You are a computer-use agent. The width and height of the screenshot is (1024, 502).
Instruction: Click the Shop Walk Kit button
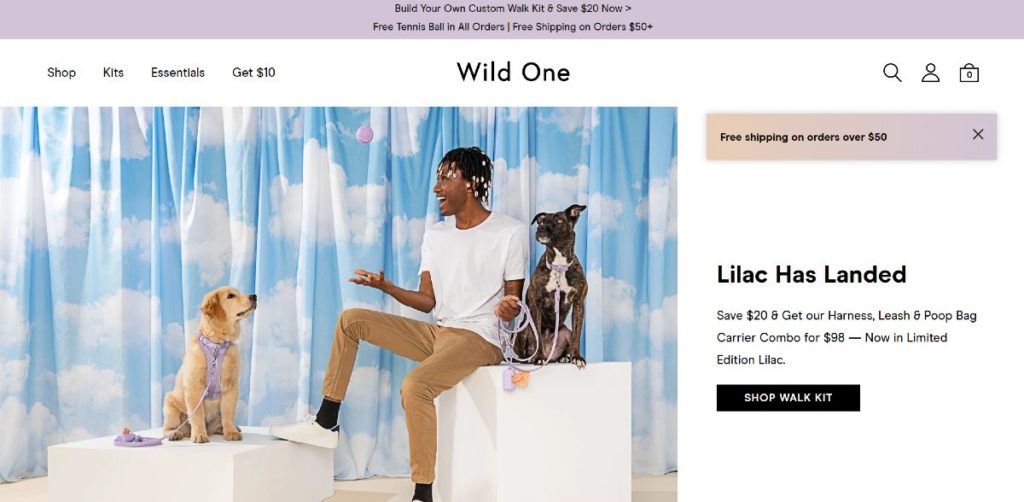788,398
